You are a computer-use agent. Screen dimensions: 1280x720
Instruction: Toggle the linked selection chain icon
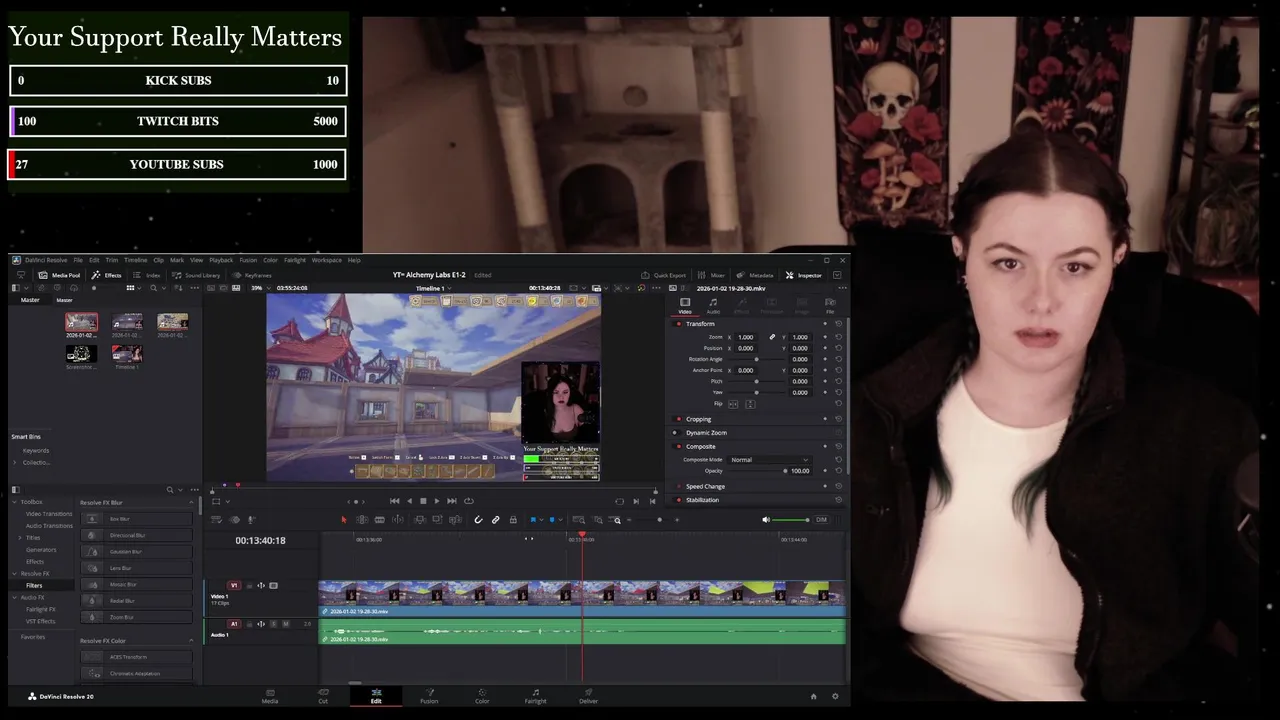click(495, 520)
